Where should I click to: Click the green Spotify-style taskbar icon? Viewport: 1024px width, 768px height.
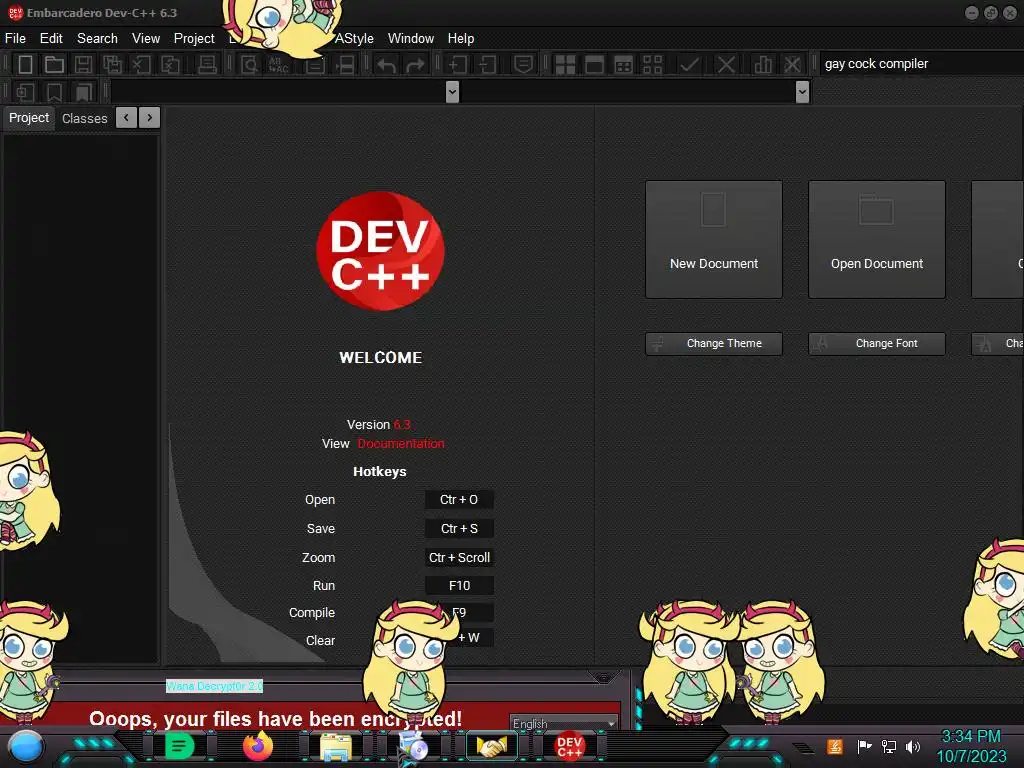click(179, 746)
